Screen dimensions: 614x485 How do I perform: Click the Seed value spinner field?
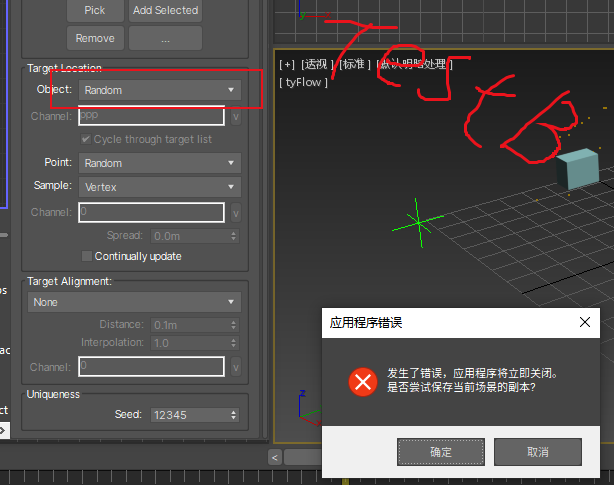[x=188, y=415]
